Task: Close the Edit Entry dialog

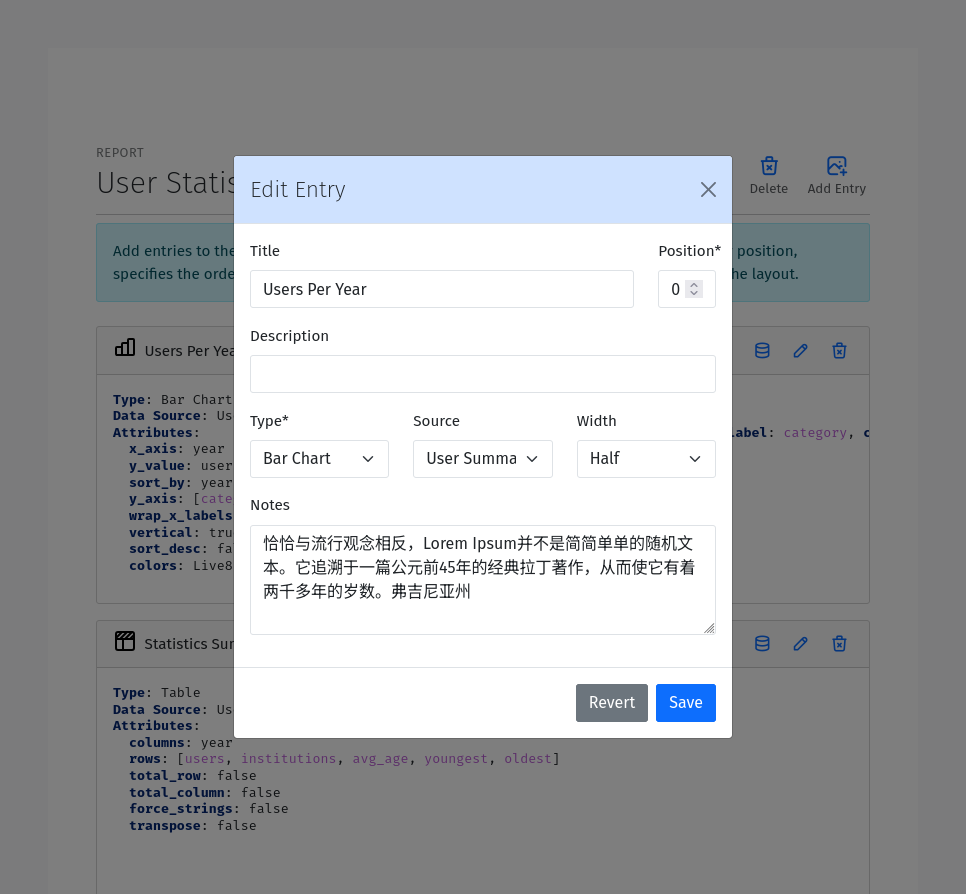Action: tap(708, 190)
